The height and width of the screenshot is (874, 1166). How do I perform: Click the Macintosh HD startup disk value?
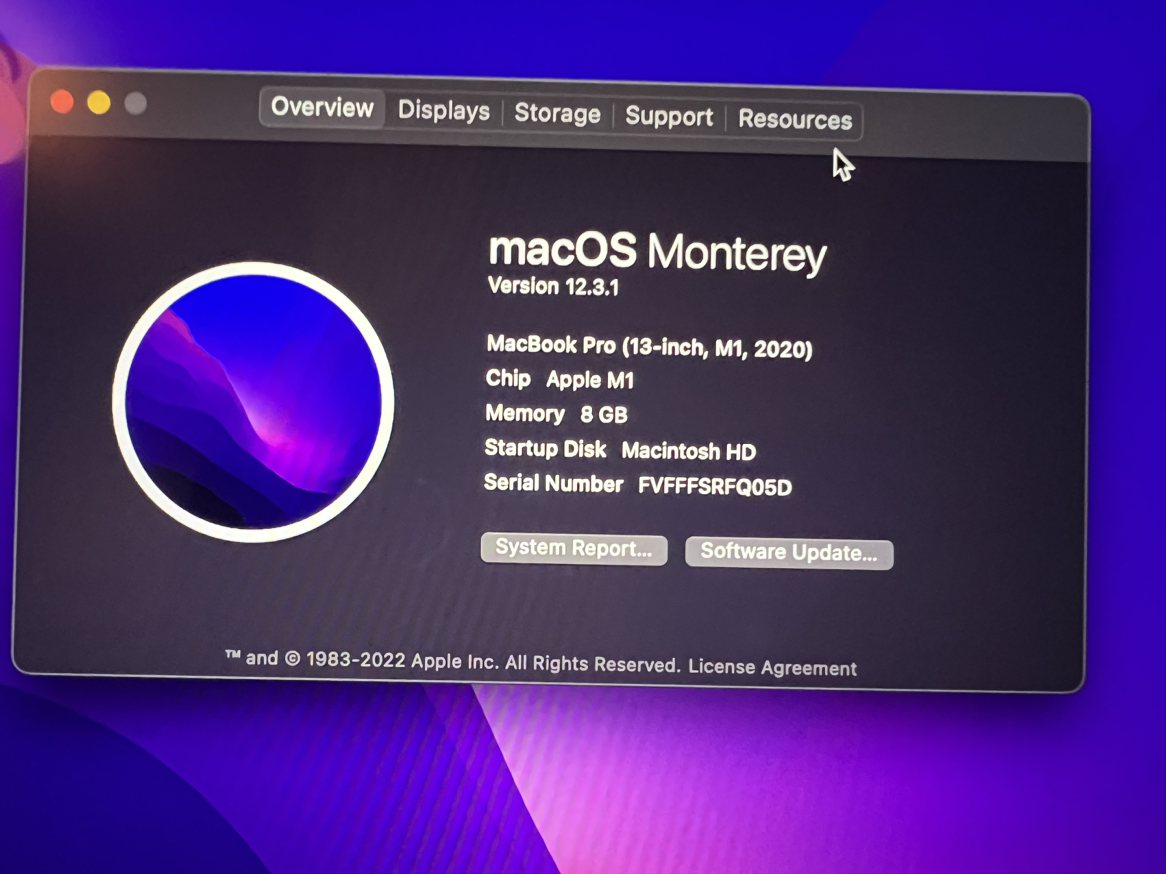[x=689, y=451]
